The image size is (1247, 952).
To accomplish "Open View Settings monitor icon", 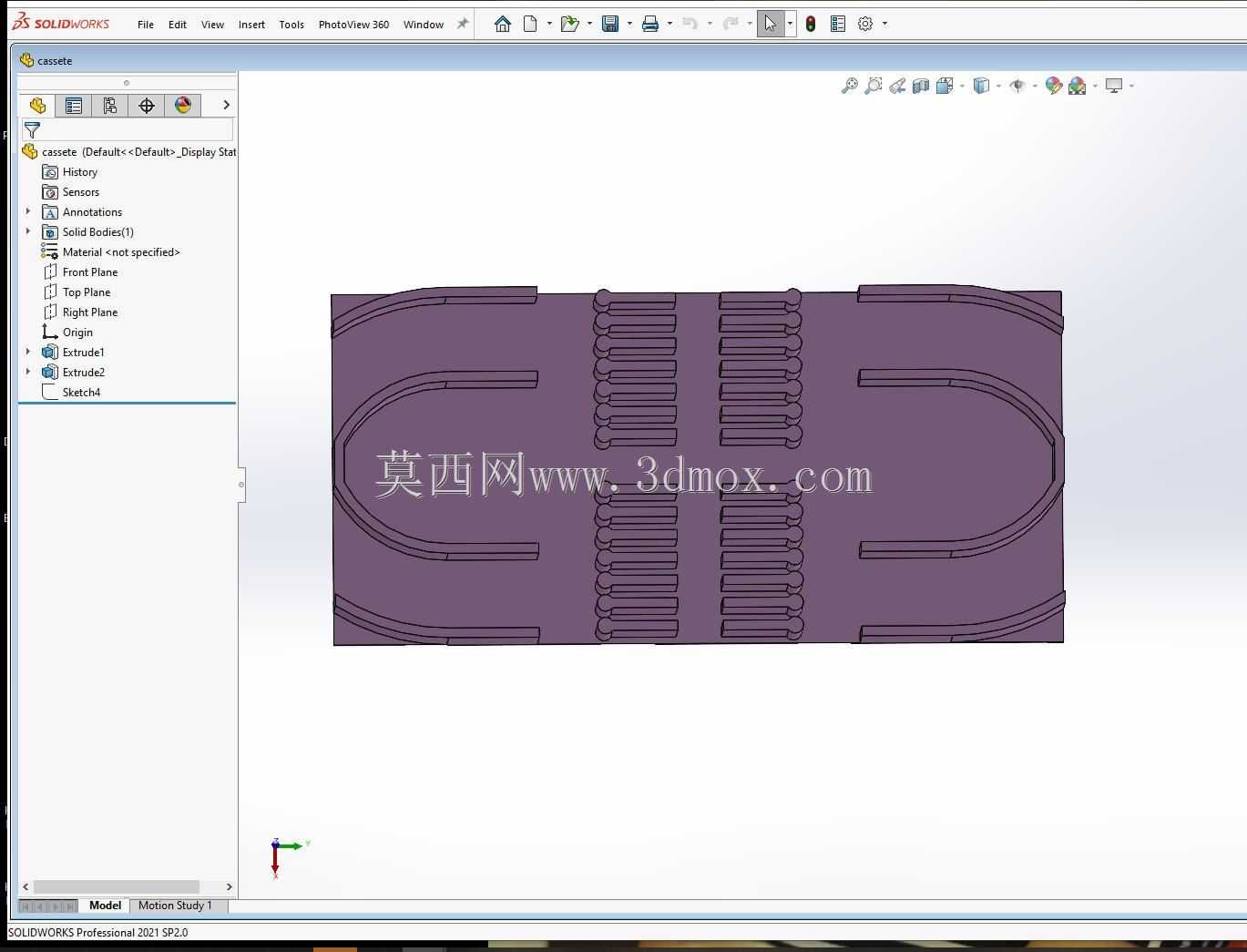I will point(1113,86).
